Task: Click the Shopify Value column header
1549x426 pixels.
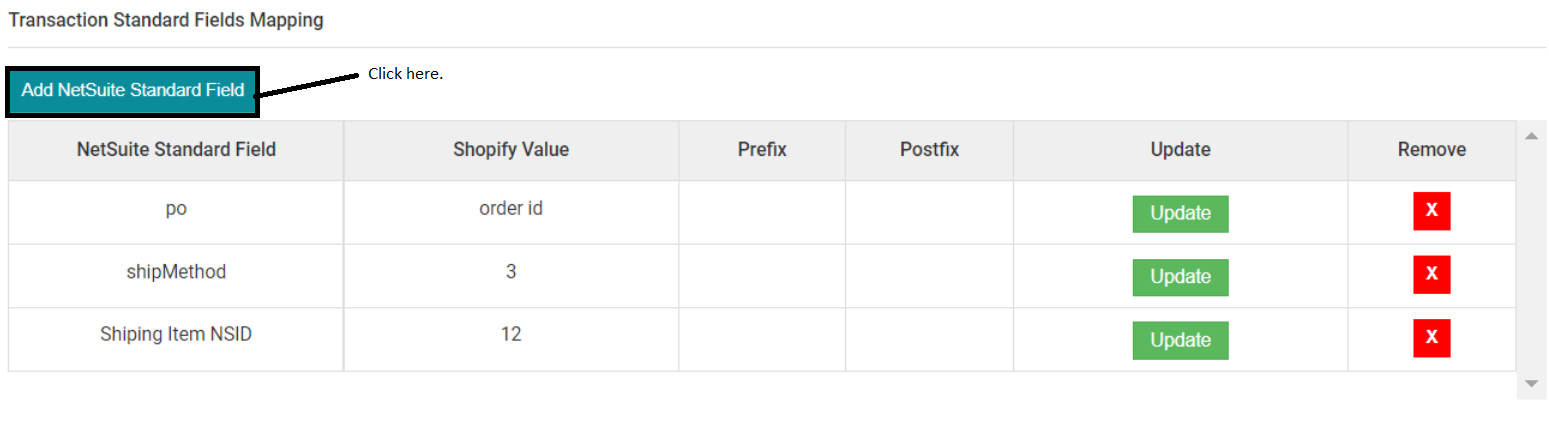Action: coord(511,150)
